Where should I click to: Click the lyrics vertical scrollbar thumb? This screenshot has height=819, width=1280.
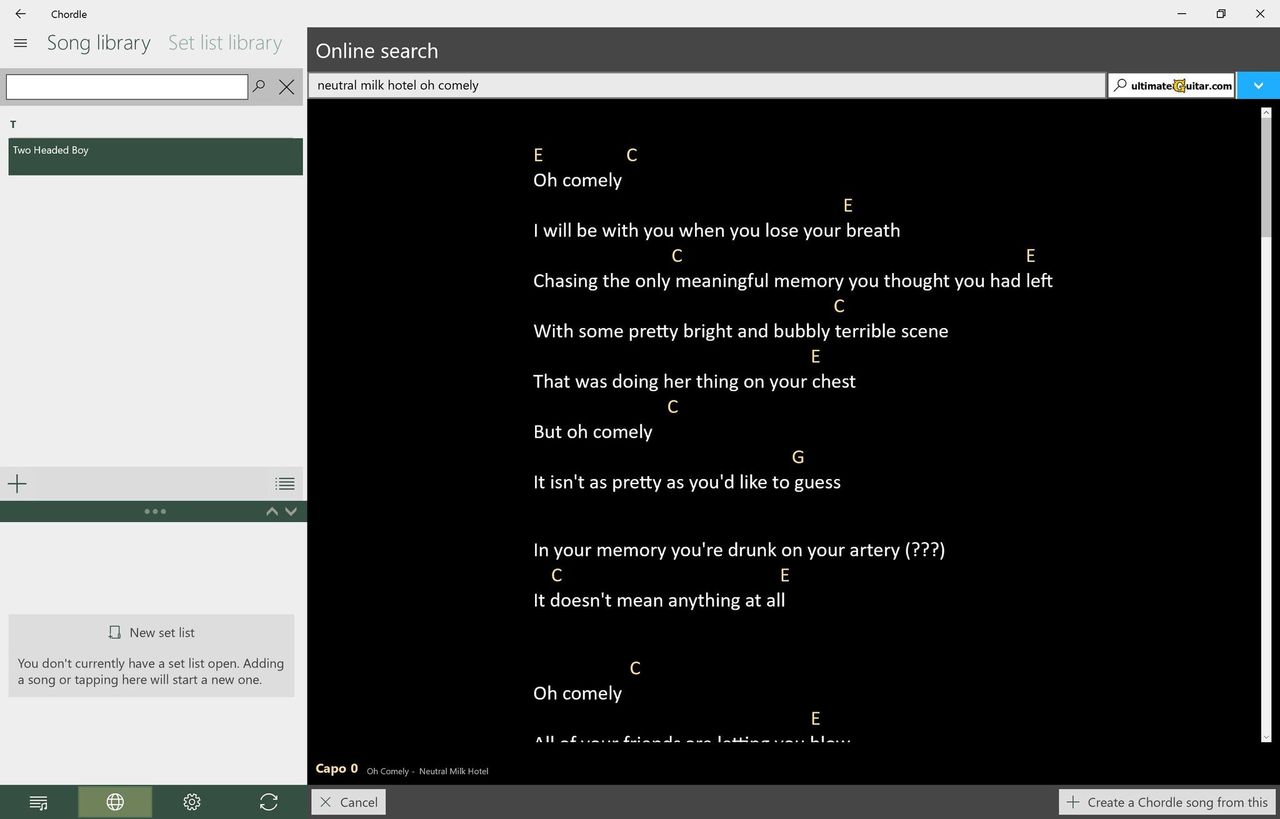(1266, 178)
